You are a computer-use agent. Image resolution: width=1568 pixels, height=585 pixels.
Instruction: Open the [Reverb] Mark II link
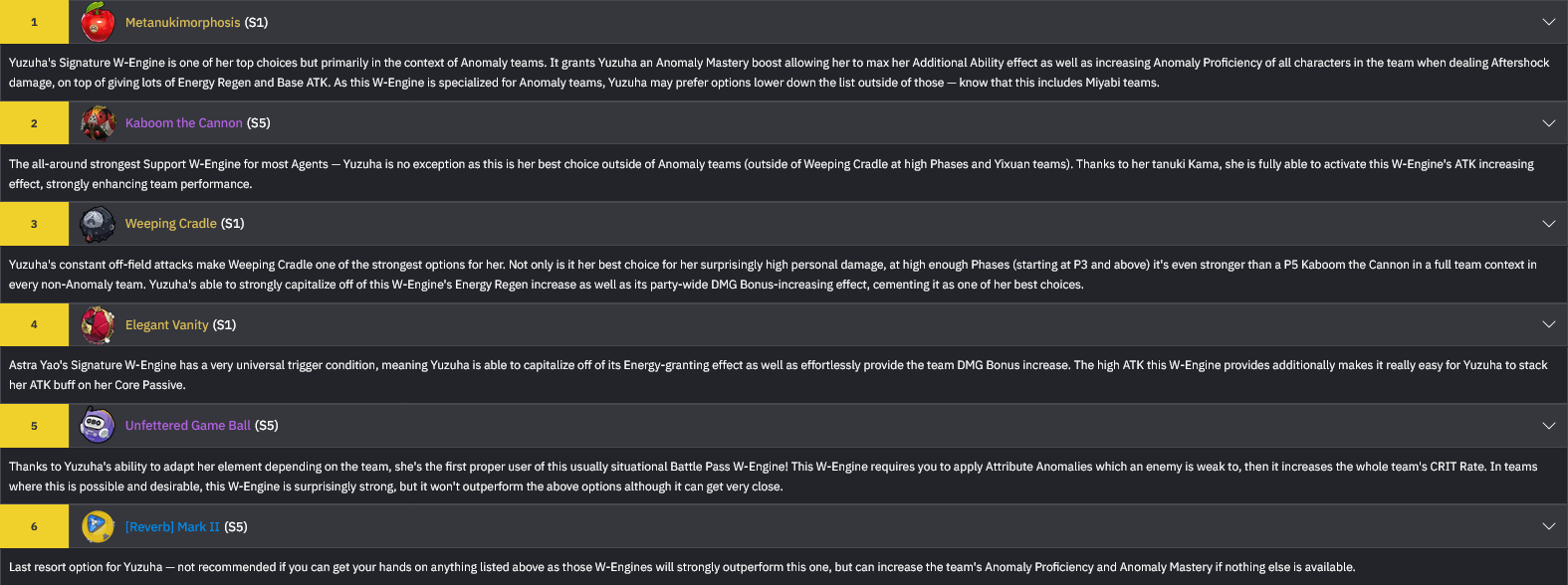click(172, 527)
